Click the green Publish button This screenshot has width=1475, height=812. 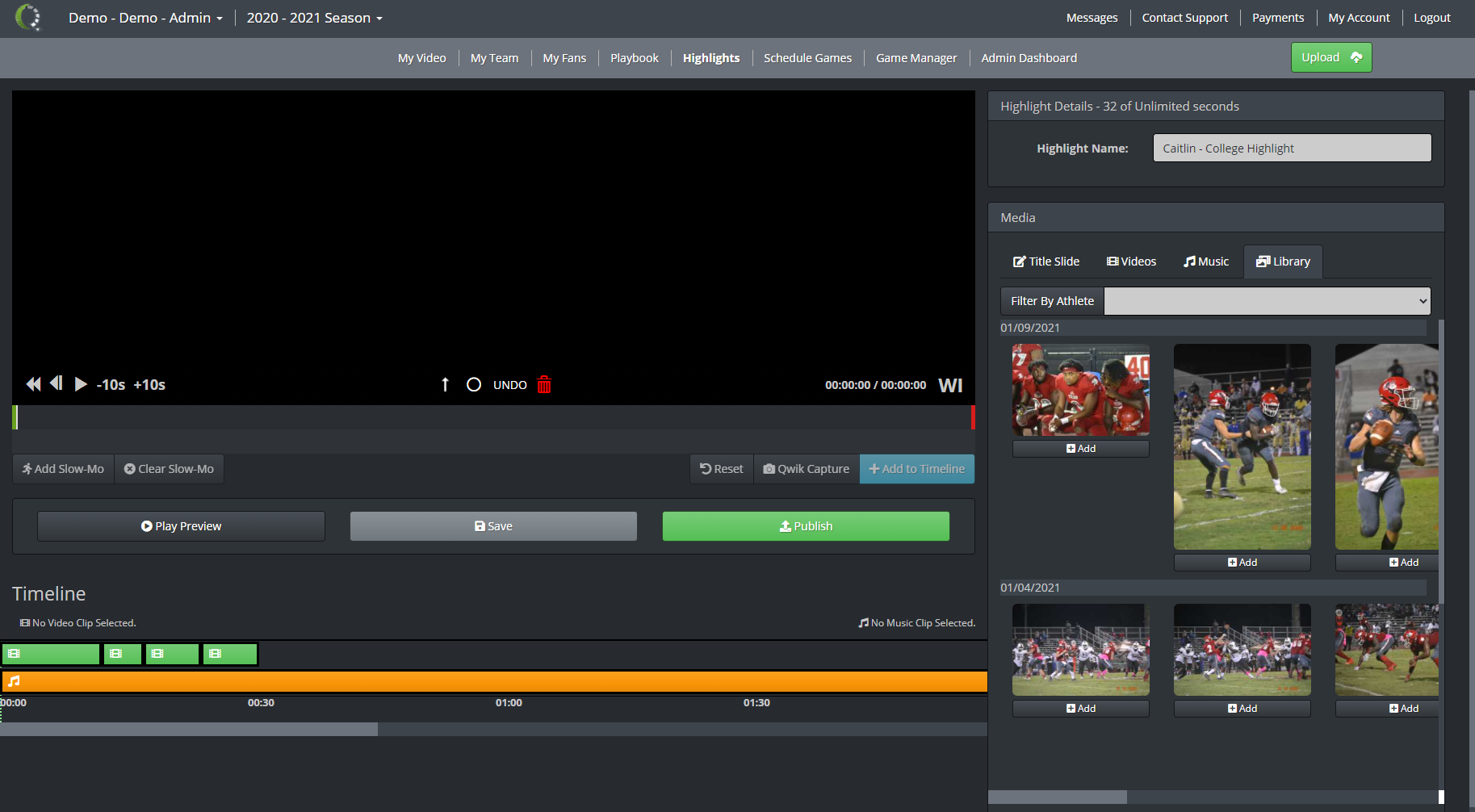(x=806, y=525)
